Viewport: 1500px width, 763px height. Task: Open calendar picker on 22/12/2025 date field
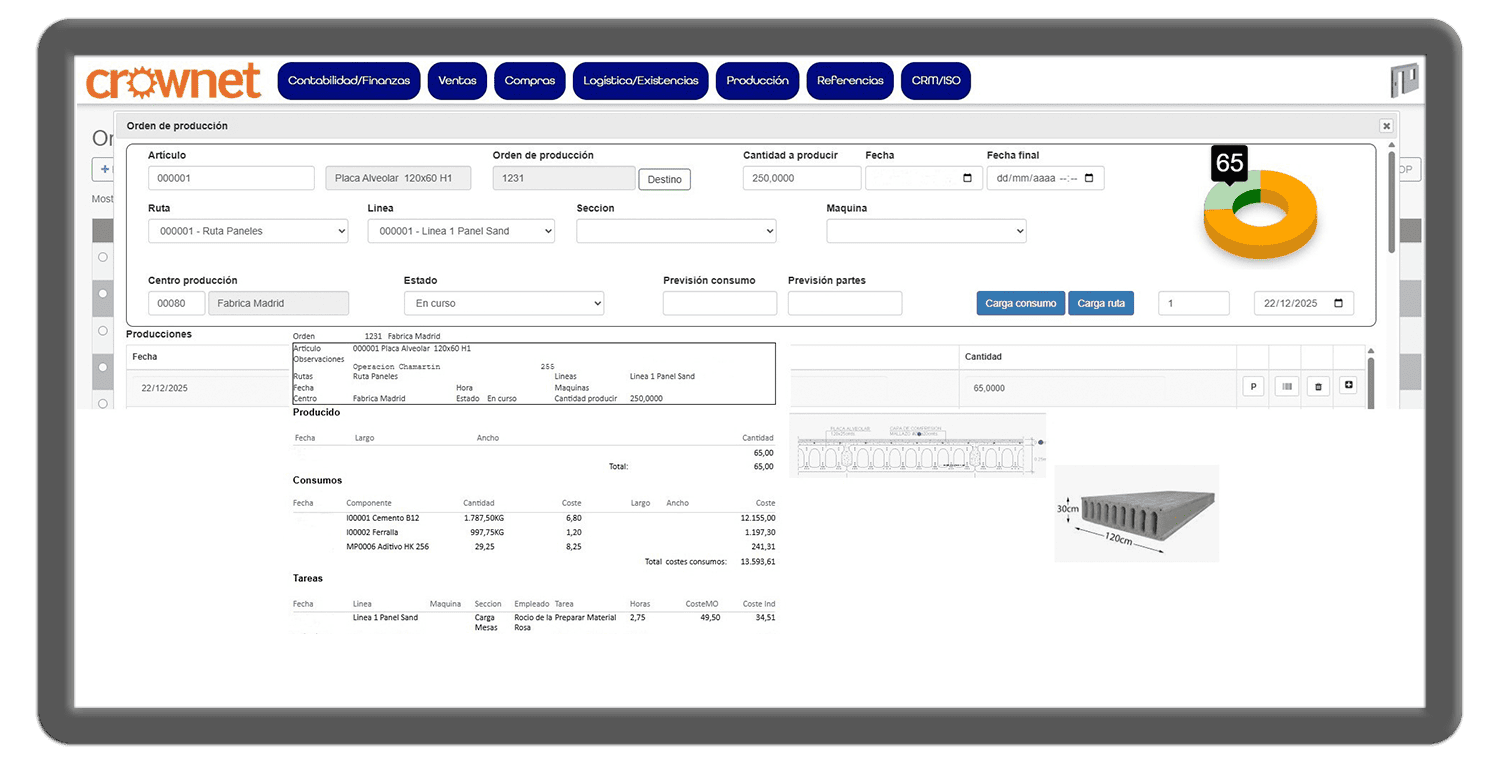coord(1338,303)
